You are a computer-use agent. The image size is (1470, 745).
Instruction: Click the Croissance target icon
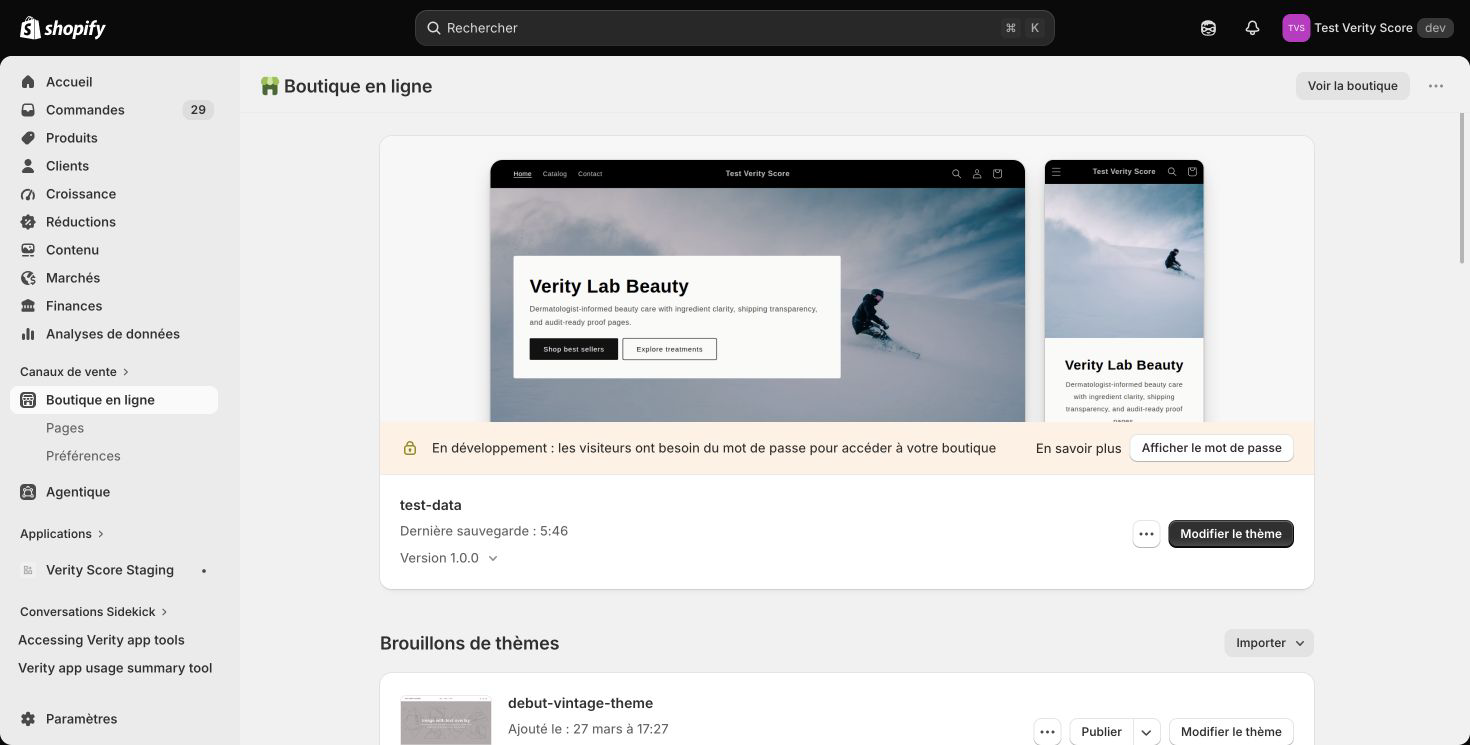(x=28, y=194)
